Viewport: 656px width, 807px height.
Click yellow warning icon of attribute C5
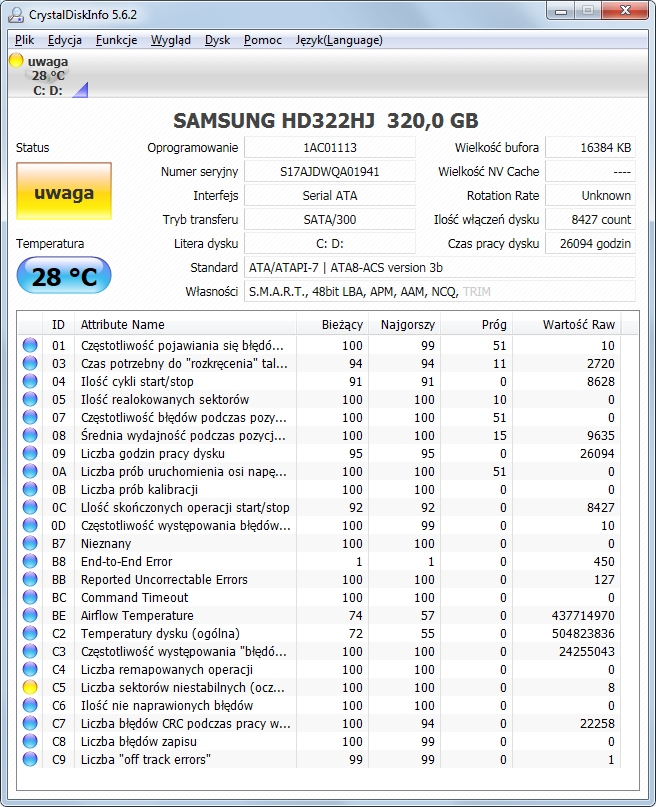[x=30, y=687]
